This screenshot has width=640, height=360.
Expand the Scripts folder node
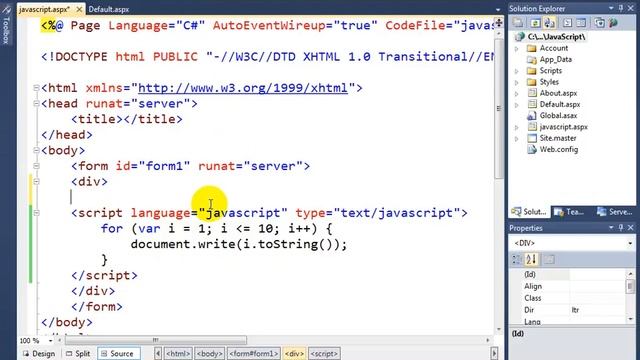[x=517, y=71]
